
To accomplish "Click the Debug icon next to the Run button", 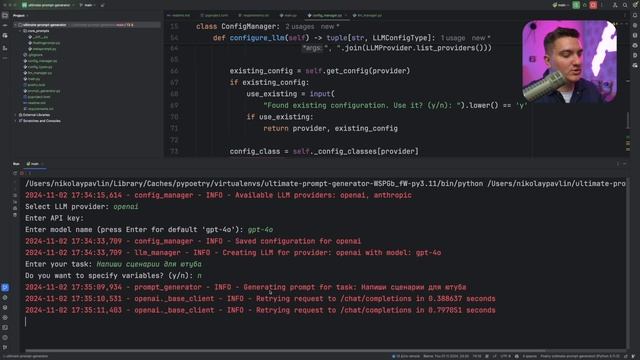I will click(584, 5).
